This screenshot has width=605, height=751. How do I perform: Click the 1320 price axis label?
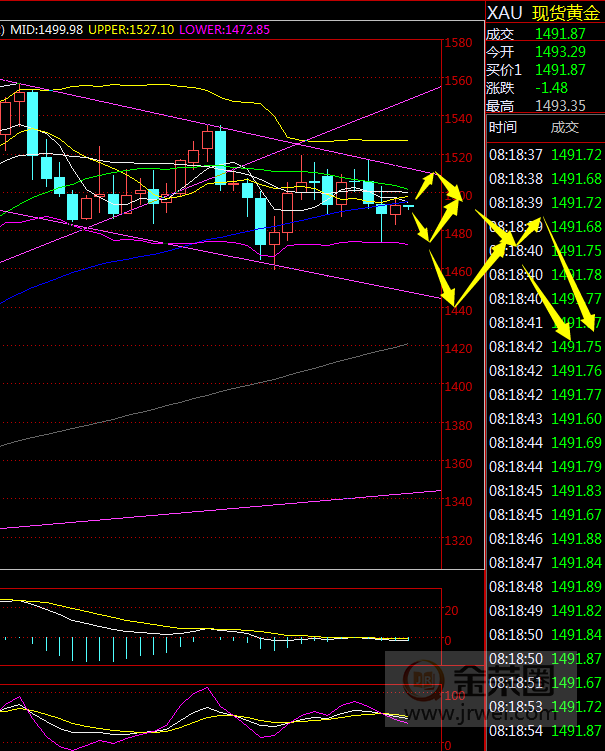click(x=459, y=541)
